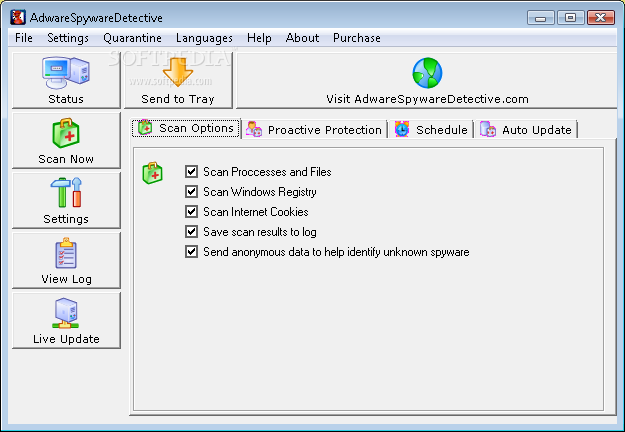Open the Purchase menu
Viewport: 625px width, 432px height.
coord(357,38)
